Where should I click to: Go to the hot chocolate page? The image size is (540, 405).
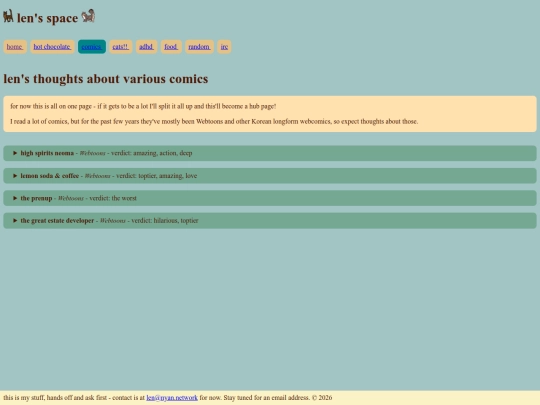[52, 46]
